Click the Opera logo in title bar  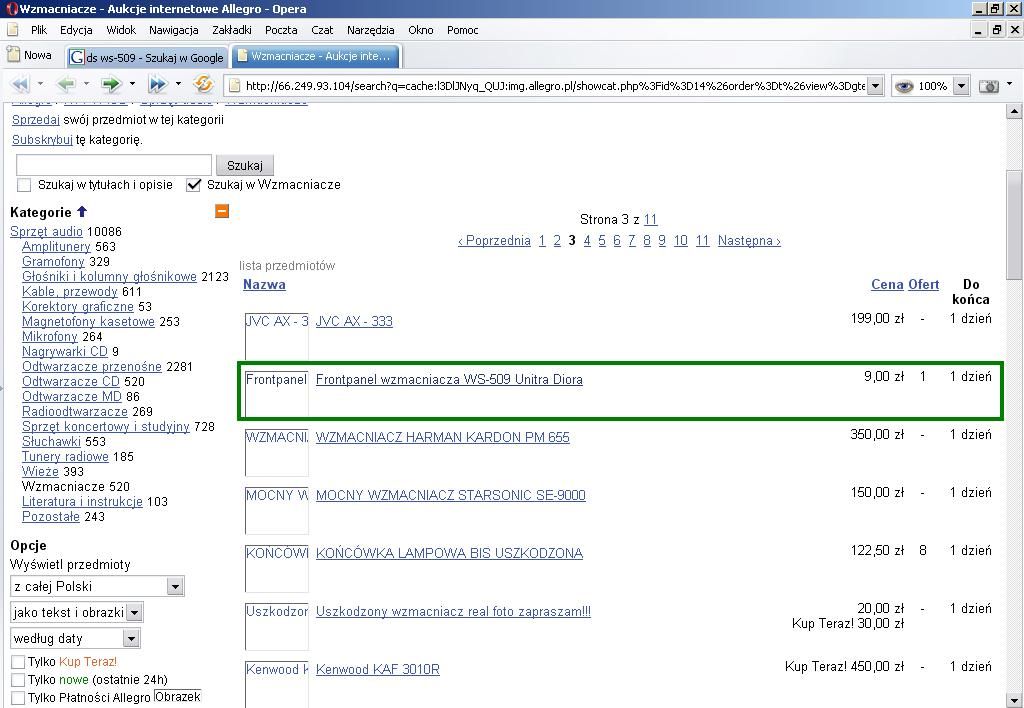[11, 9]
